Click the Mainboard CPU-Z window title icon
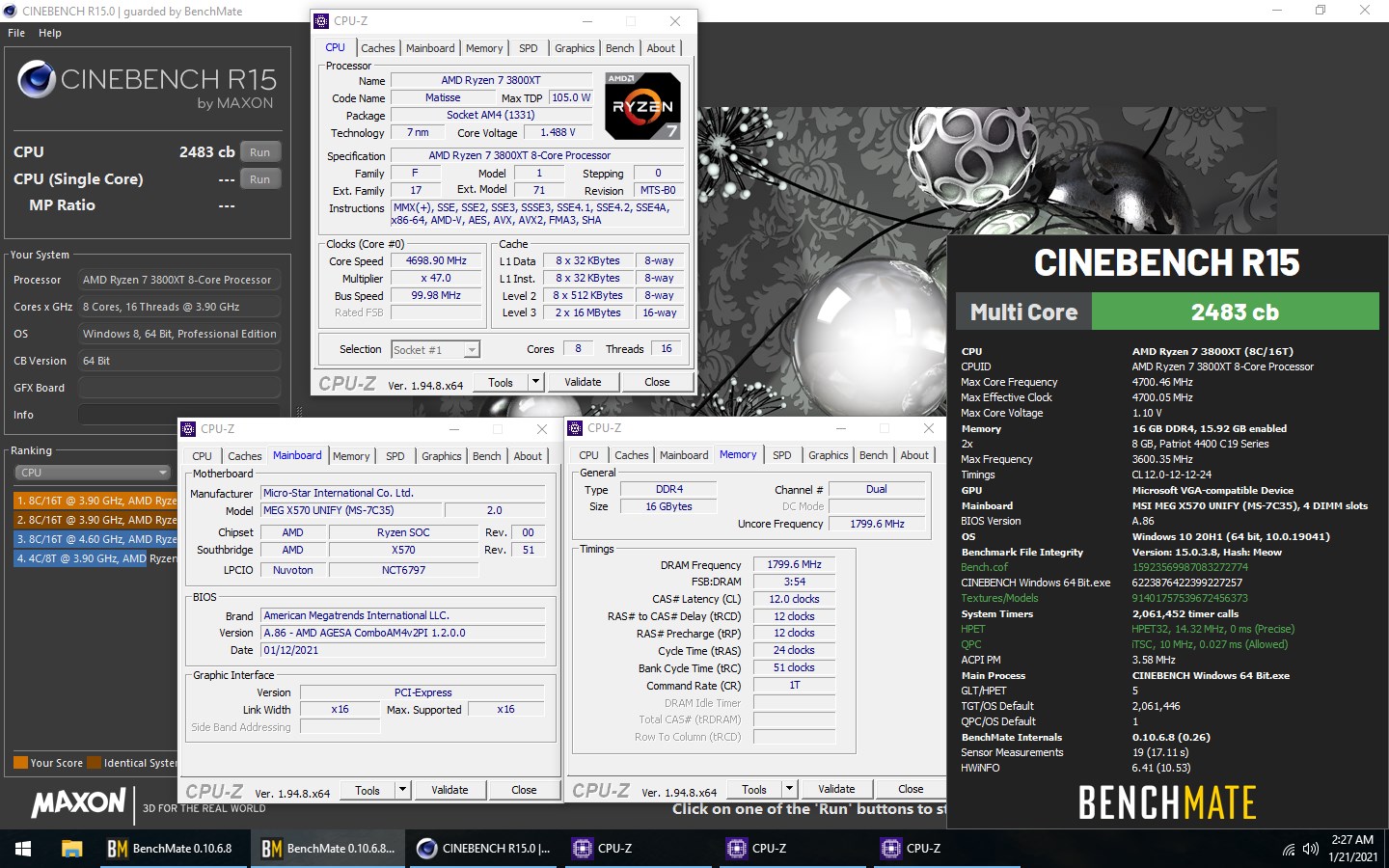Image resolution: width=1389 pixels, height=868 pixels. (189, 429)
